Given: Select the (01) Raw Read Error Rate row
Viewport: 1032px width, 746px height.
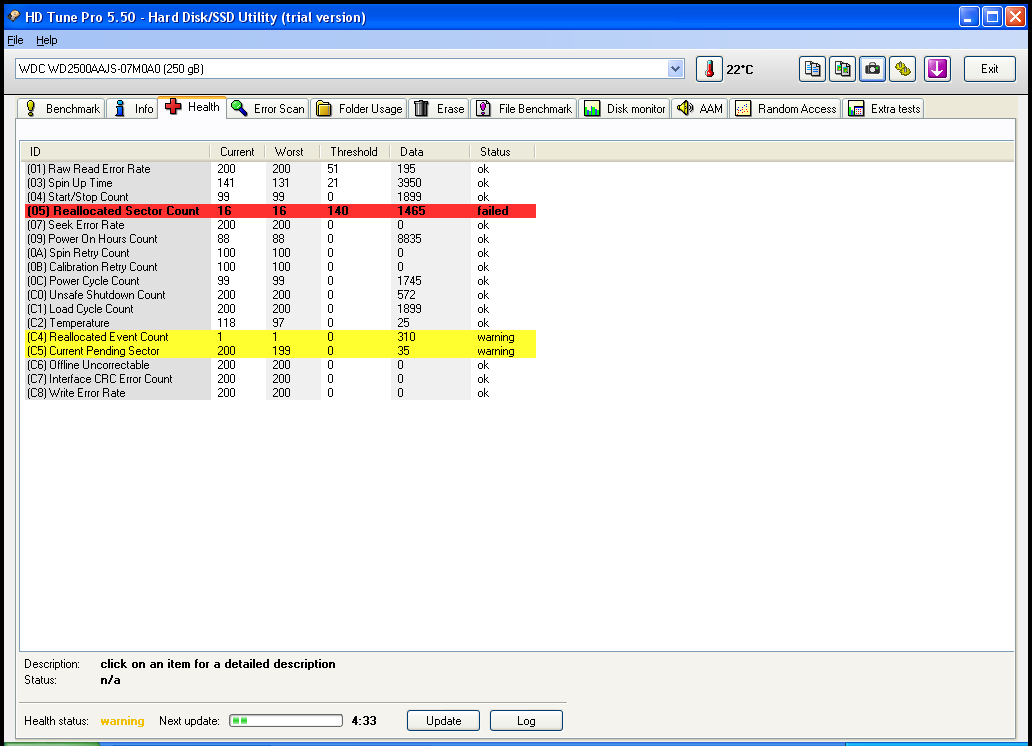Looking at the screenshot, I should (280, 169).
